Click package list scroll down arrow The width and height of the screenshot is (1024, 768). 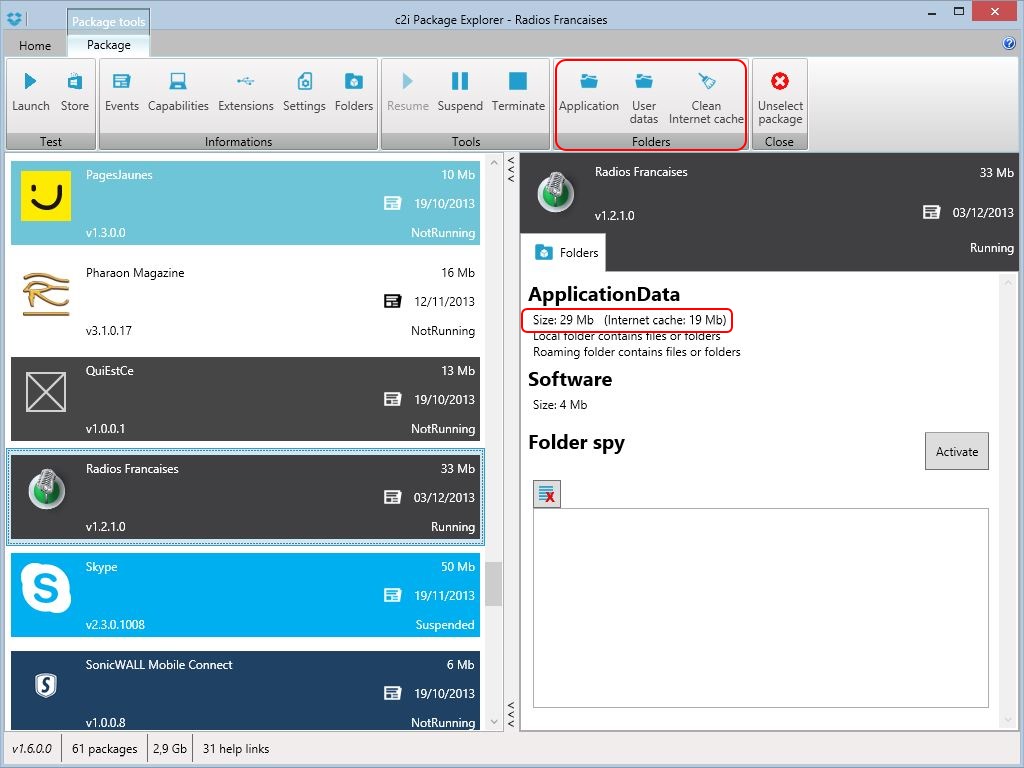(x=494, y=722)
